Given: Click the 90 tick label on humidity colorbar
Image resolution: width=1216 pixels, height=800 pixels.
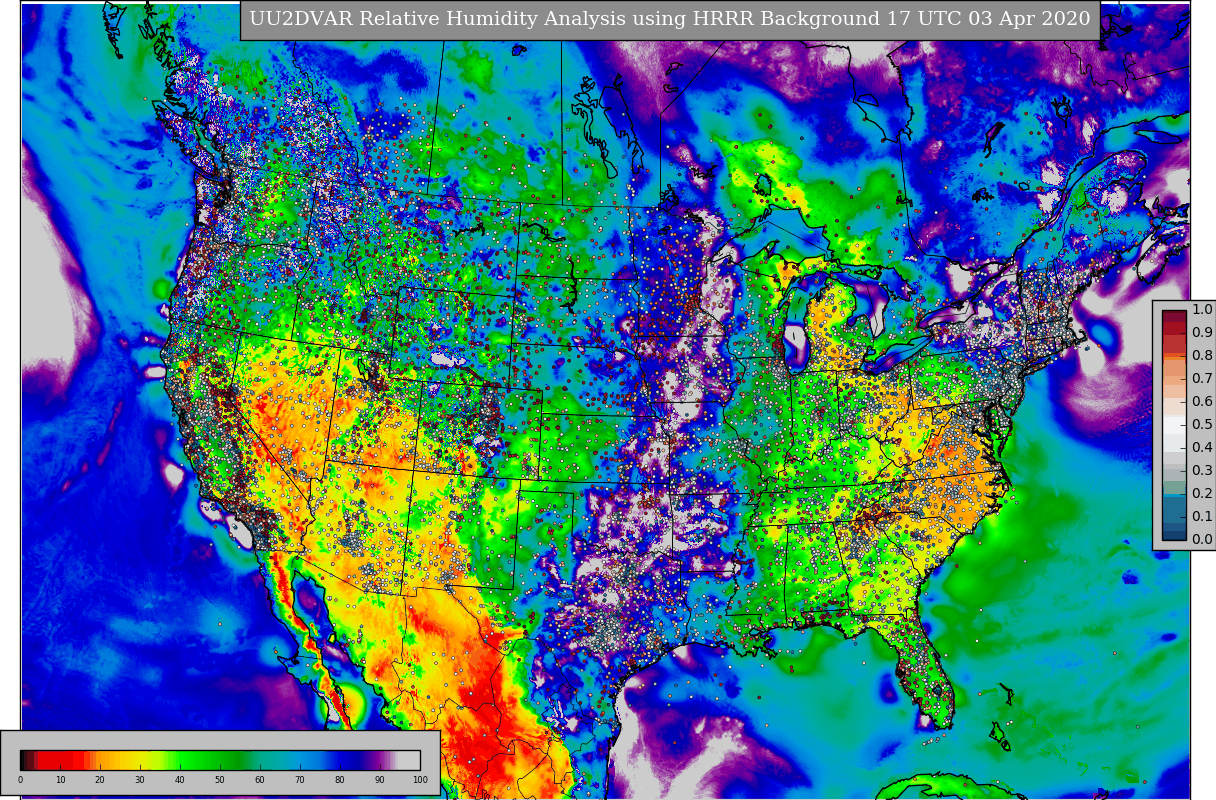Looking at the screenshot, I should 380,780.
